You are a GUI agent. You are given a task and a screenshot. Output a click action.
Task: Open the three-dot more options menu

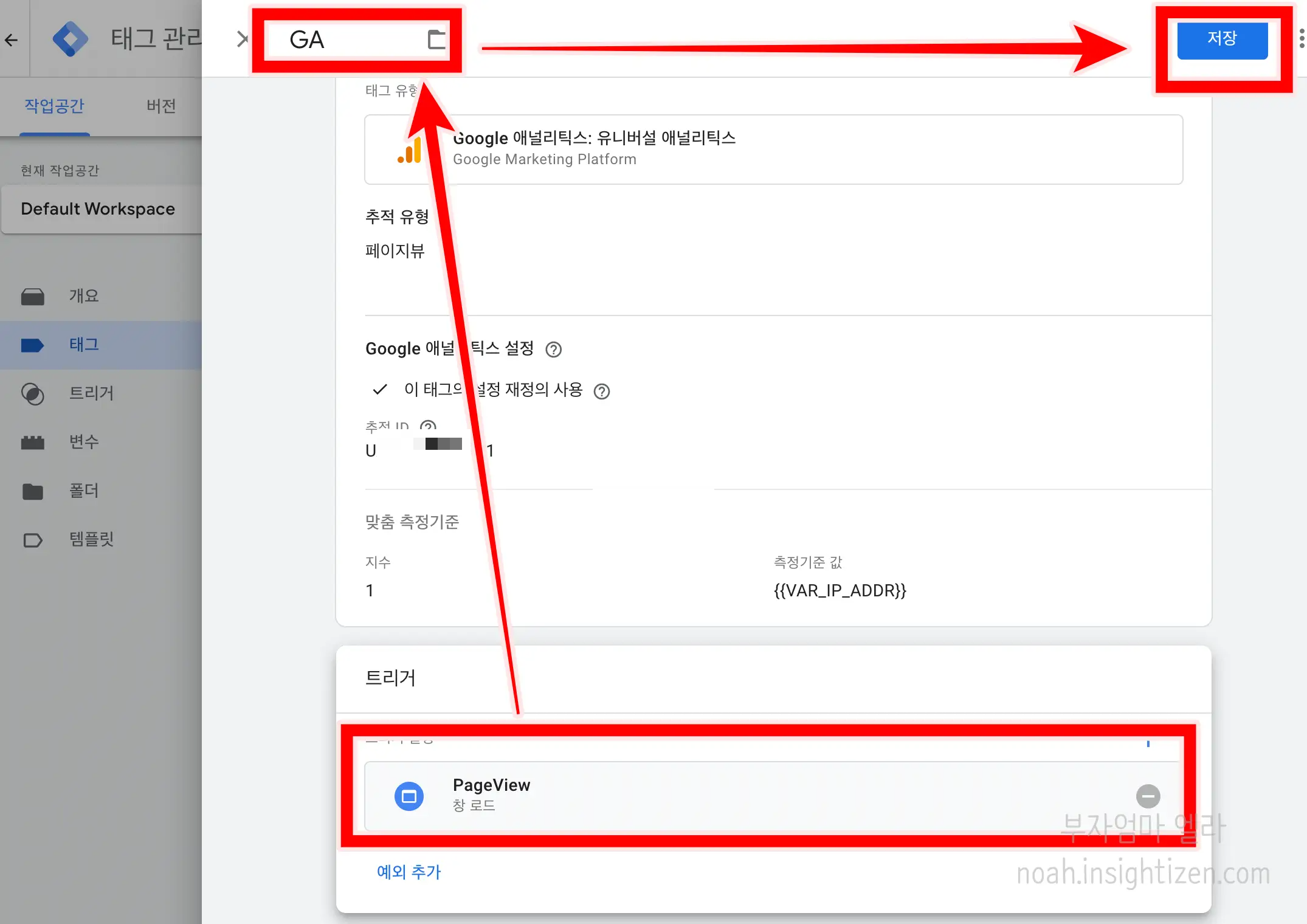click(1301, 38)
